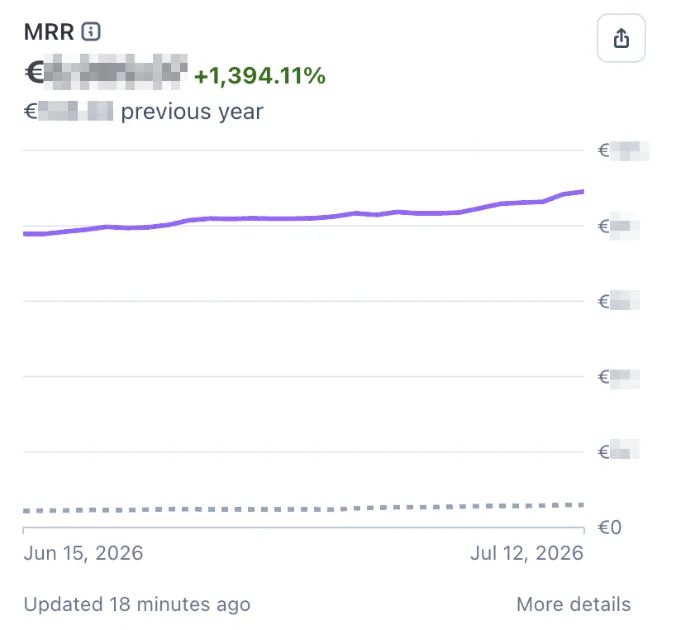This screenshot has width=676, height=630.
Task: Open the MRR info icon
Action: [x=91, y=31]
